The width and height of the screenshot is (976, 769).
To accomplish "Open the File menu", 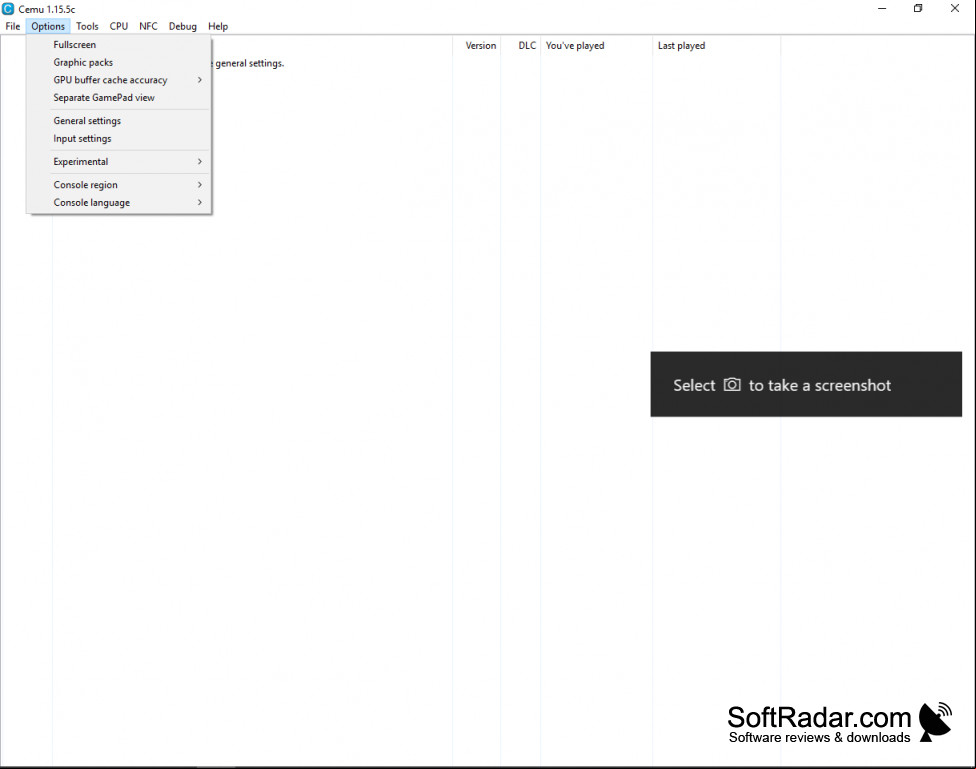I will 12,26.
